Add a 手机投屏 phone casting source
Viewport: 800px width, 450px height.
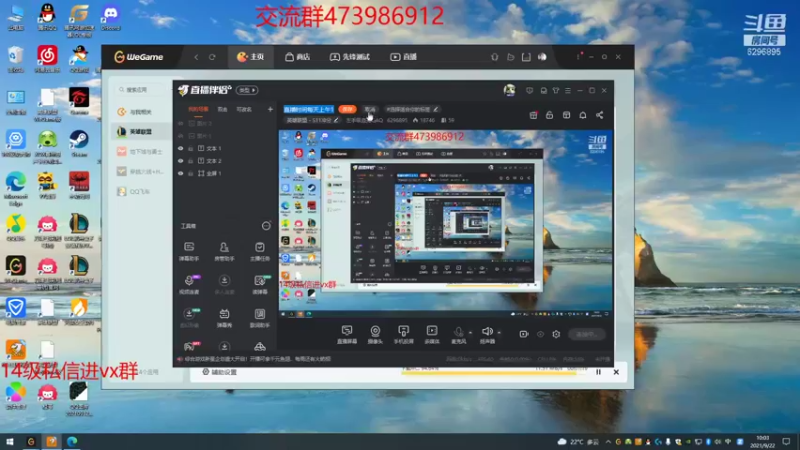coord(404,334)
